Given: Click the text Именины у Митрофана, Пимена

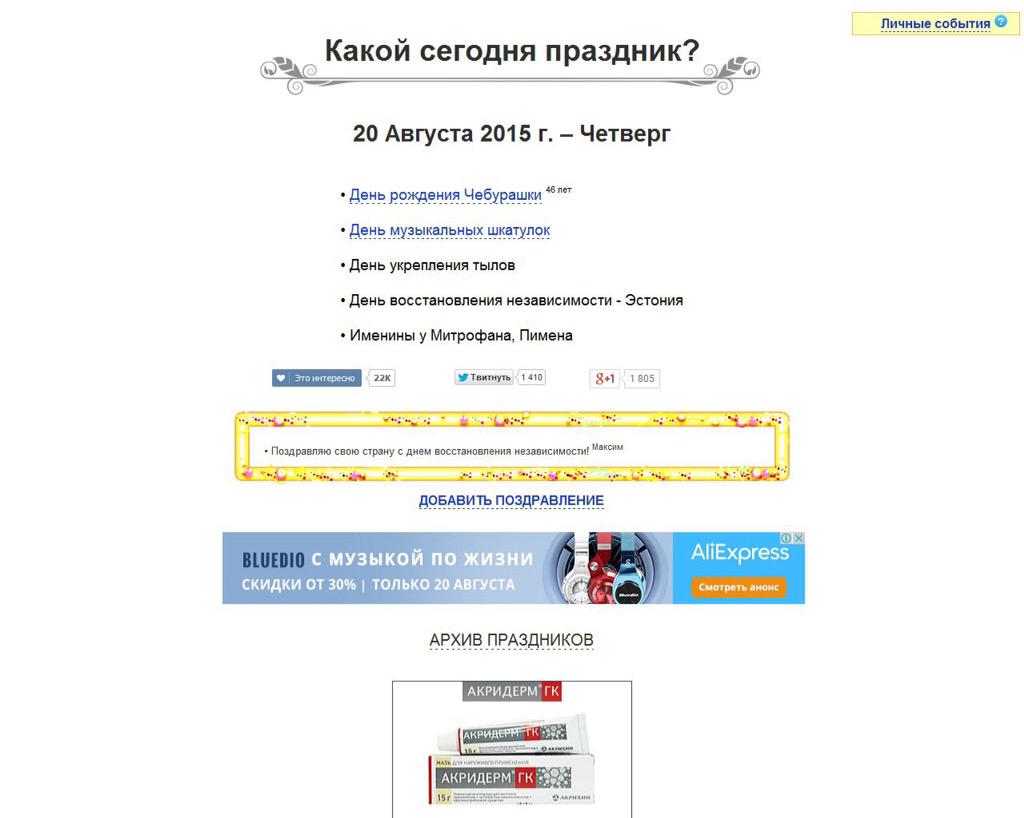Looking at the screenshot, I should tap(461, 336).
